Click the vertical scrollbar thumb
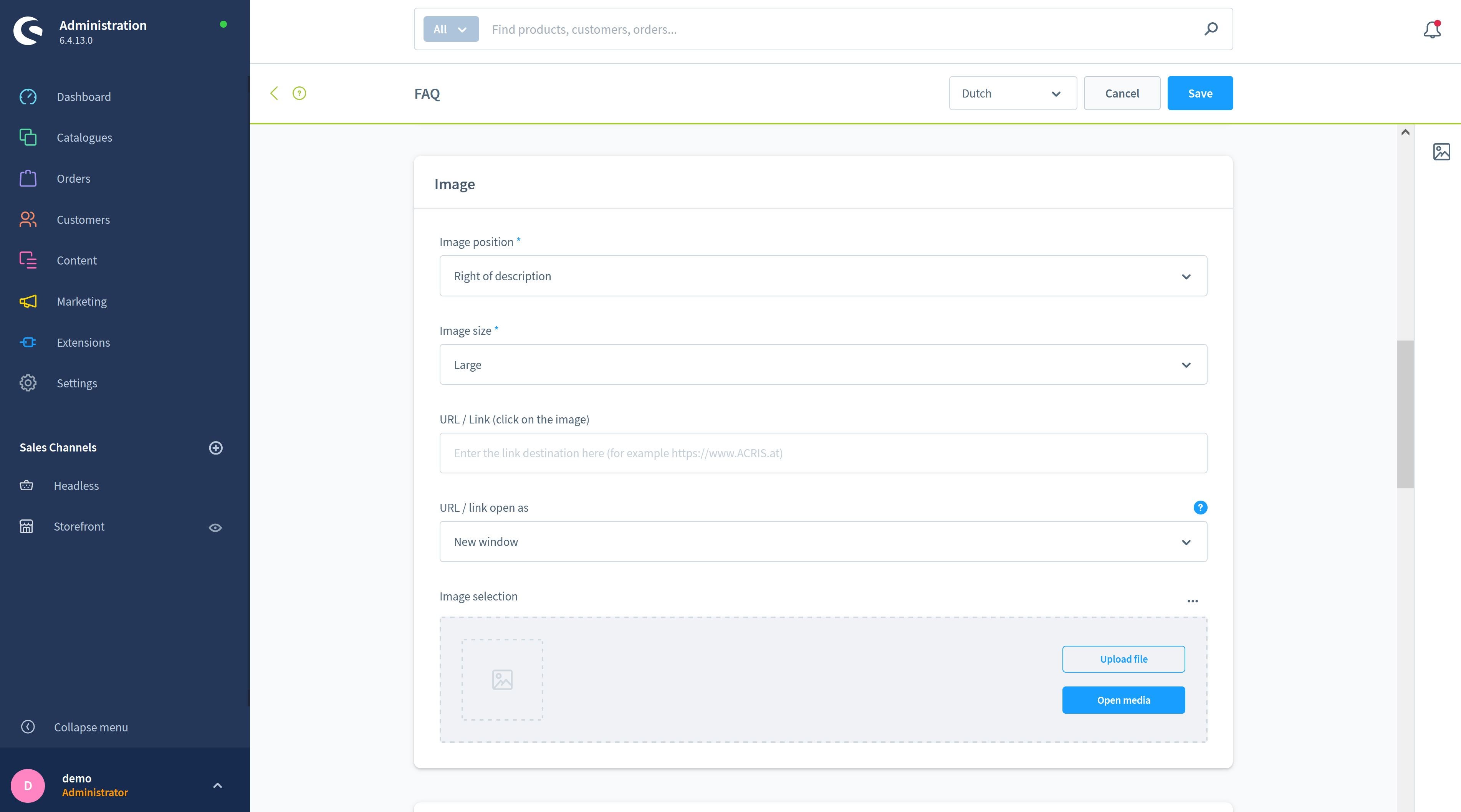1461x812 pixels. [1405, 414]
